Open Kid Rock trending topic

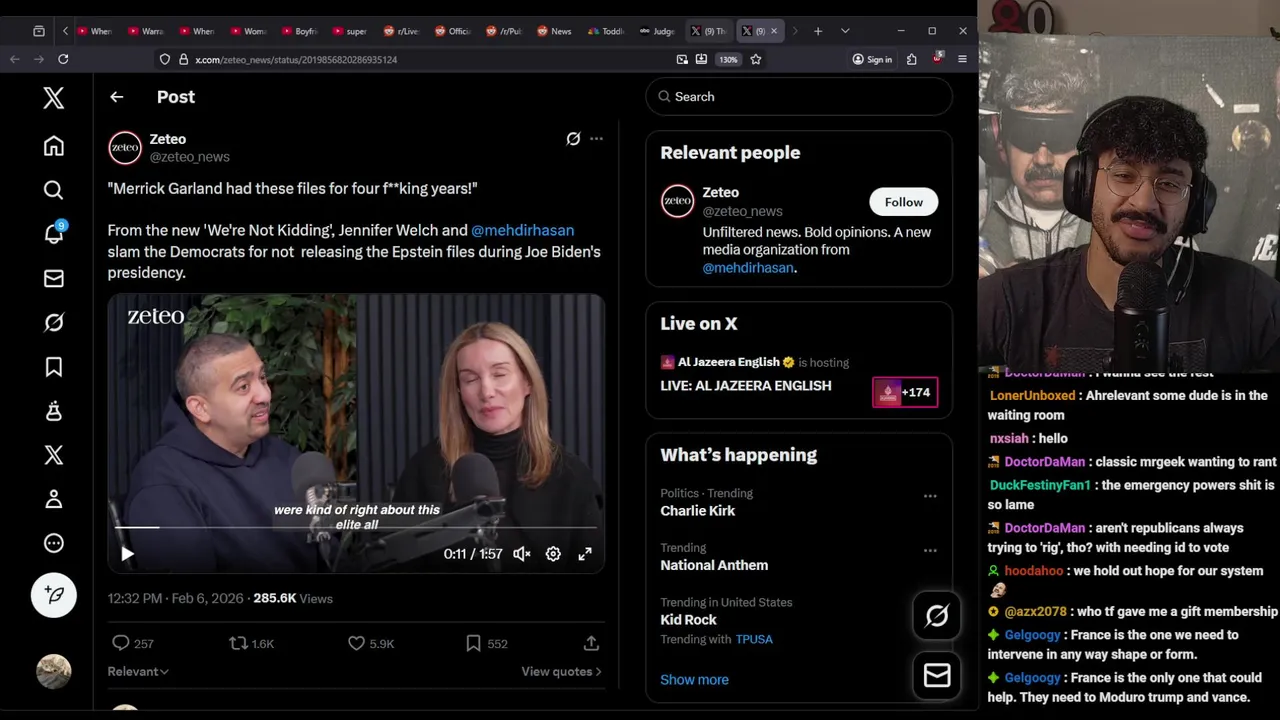click(688, 620)
